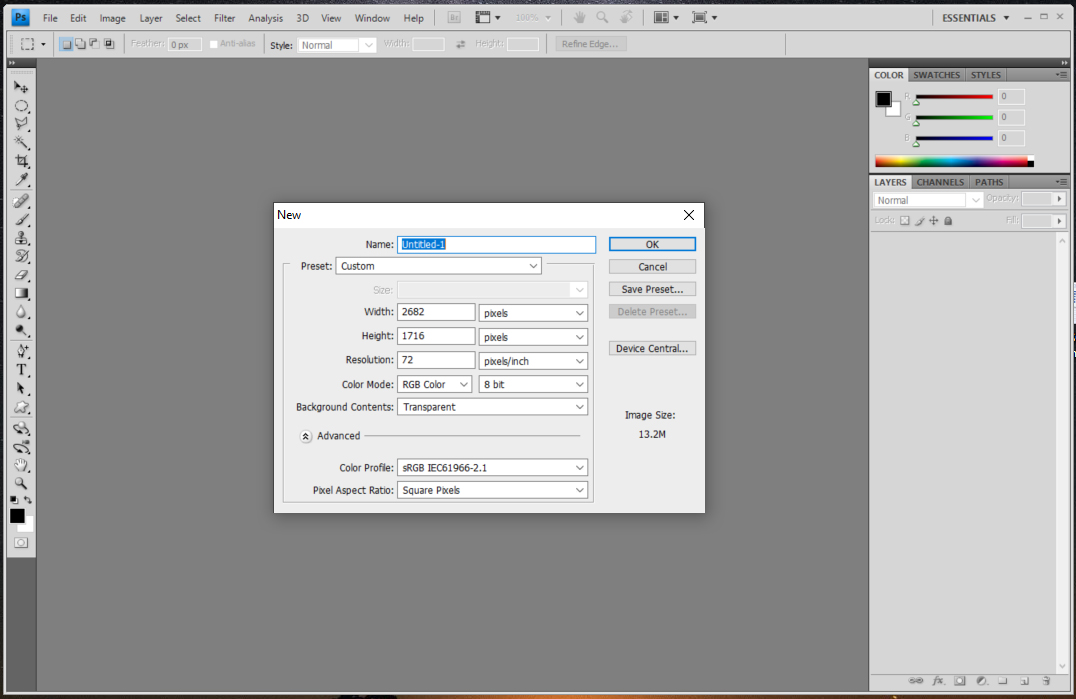Activate the Gradient tool
This screenshot has height=699, width=1076.
click(x=21, y=293)
